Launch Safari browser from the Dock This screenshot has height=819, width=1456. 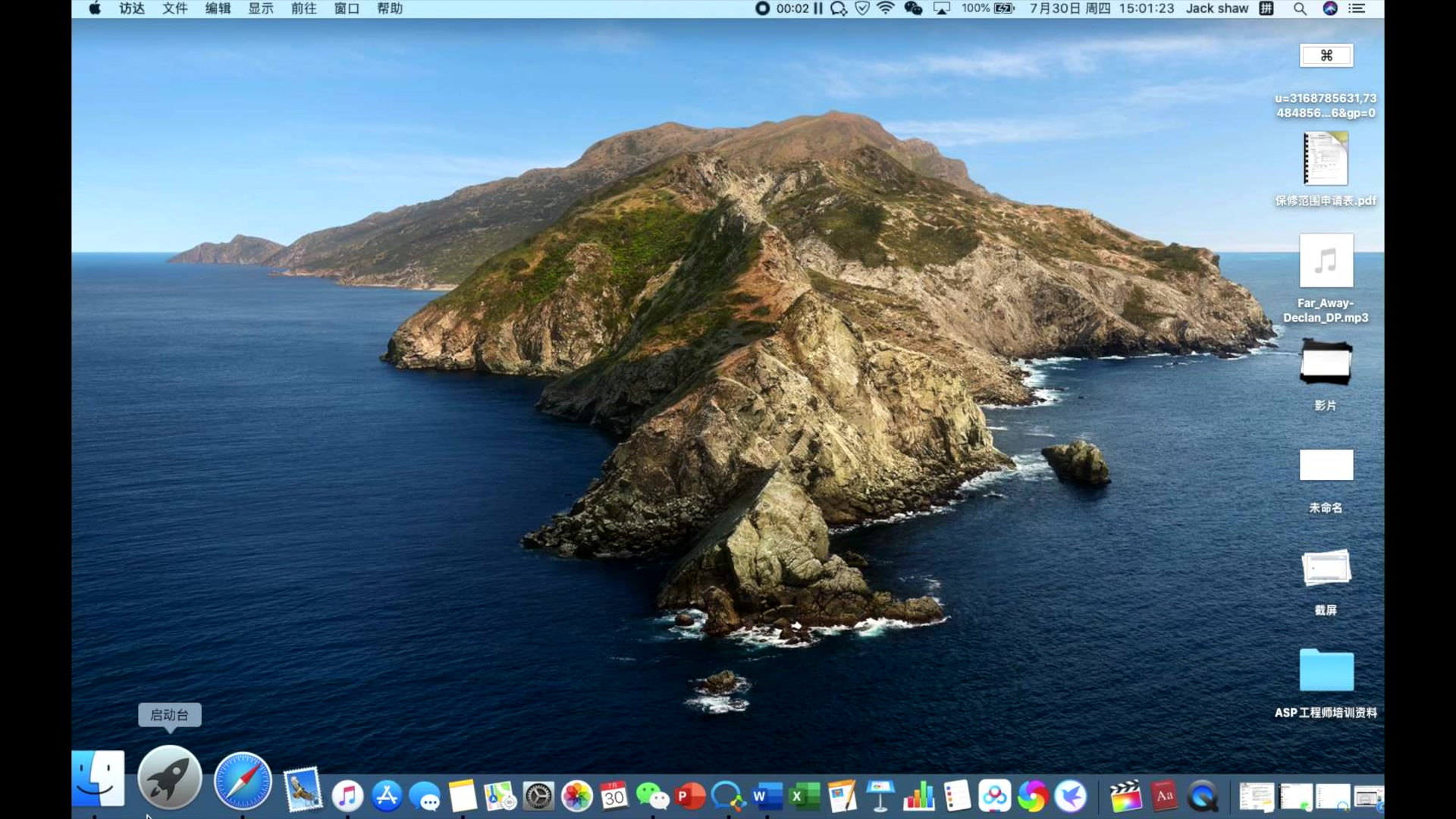[x=243, y=781]
